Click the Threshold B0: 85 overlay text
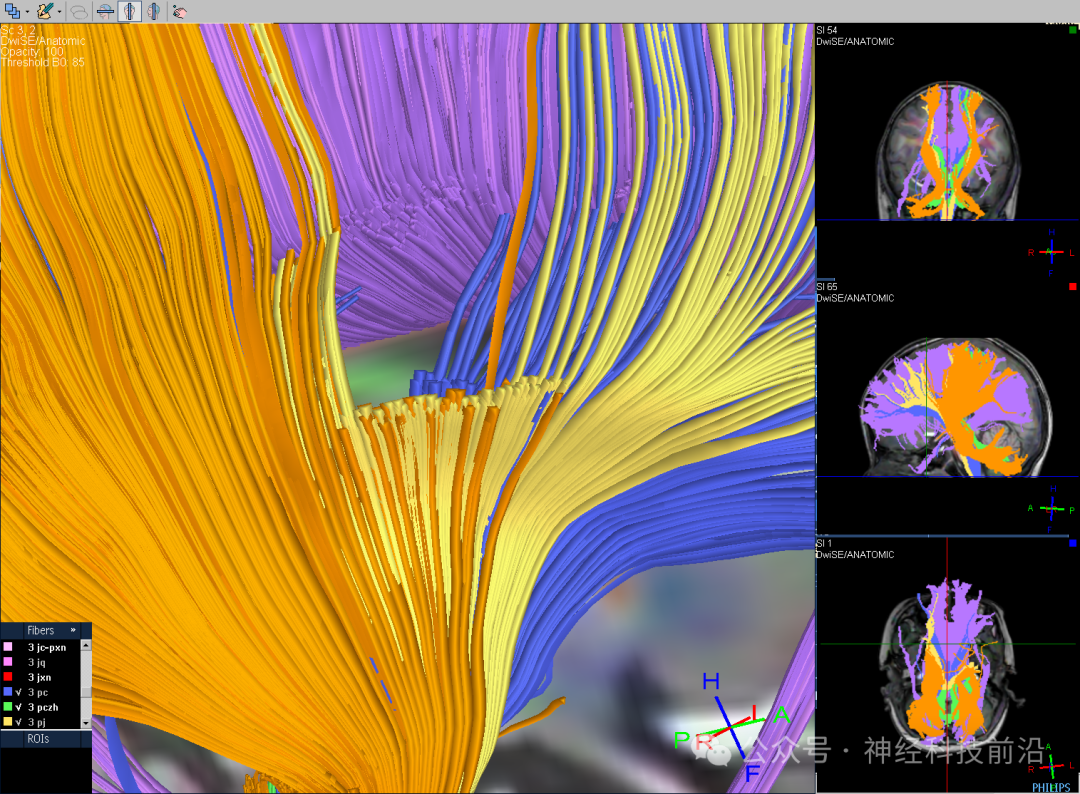 (43, 62)
